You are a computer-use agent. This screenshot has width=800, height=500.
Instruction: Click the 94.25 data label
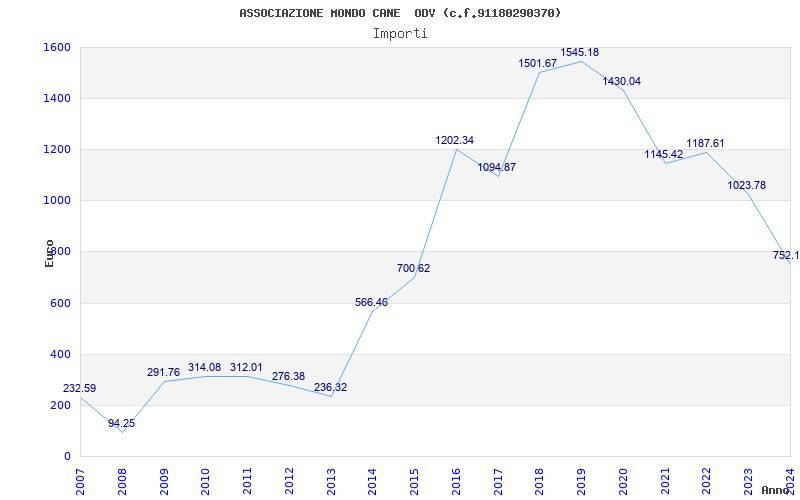(121, 423)
